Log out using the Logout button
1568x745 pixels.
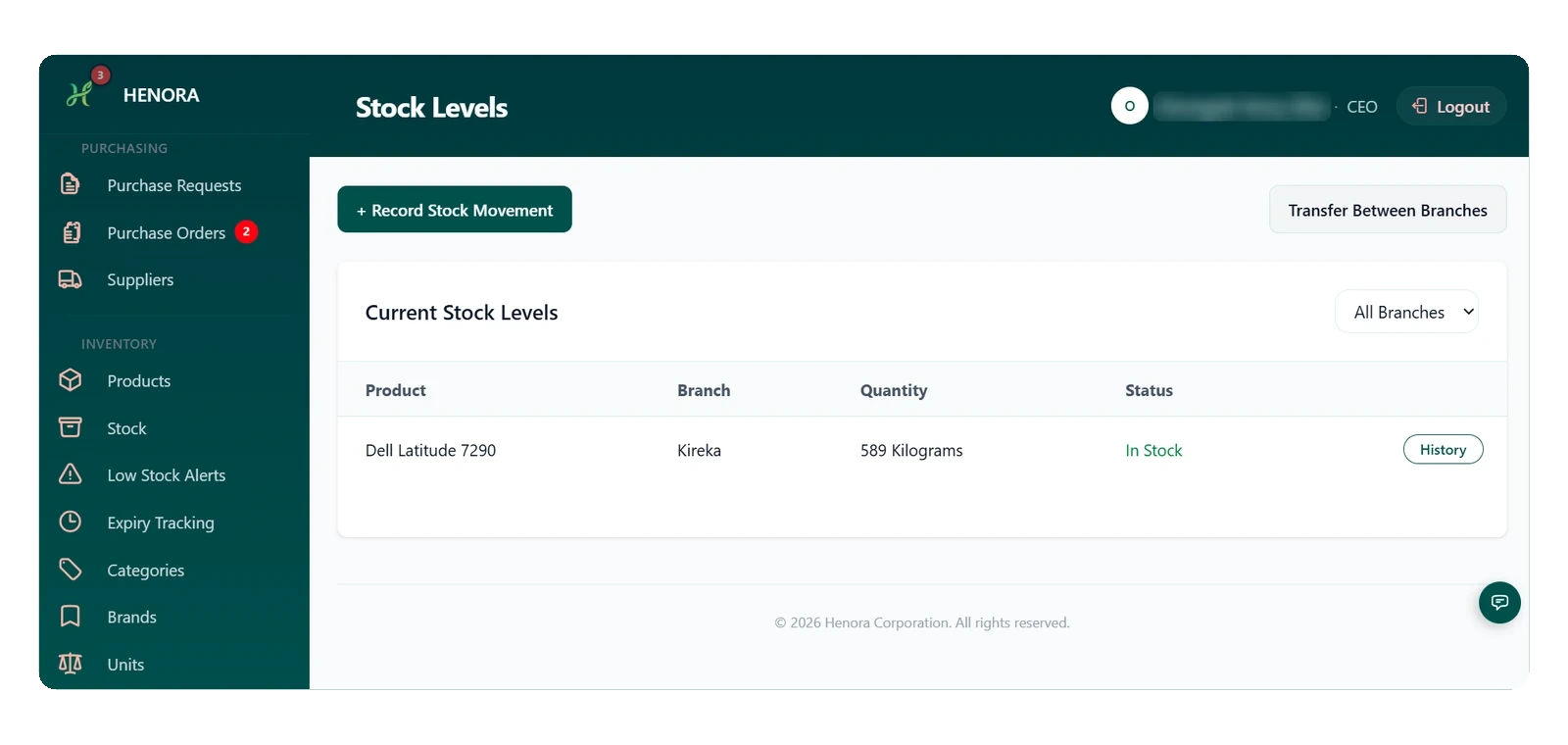coord(1451,106)
